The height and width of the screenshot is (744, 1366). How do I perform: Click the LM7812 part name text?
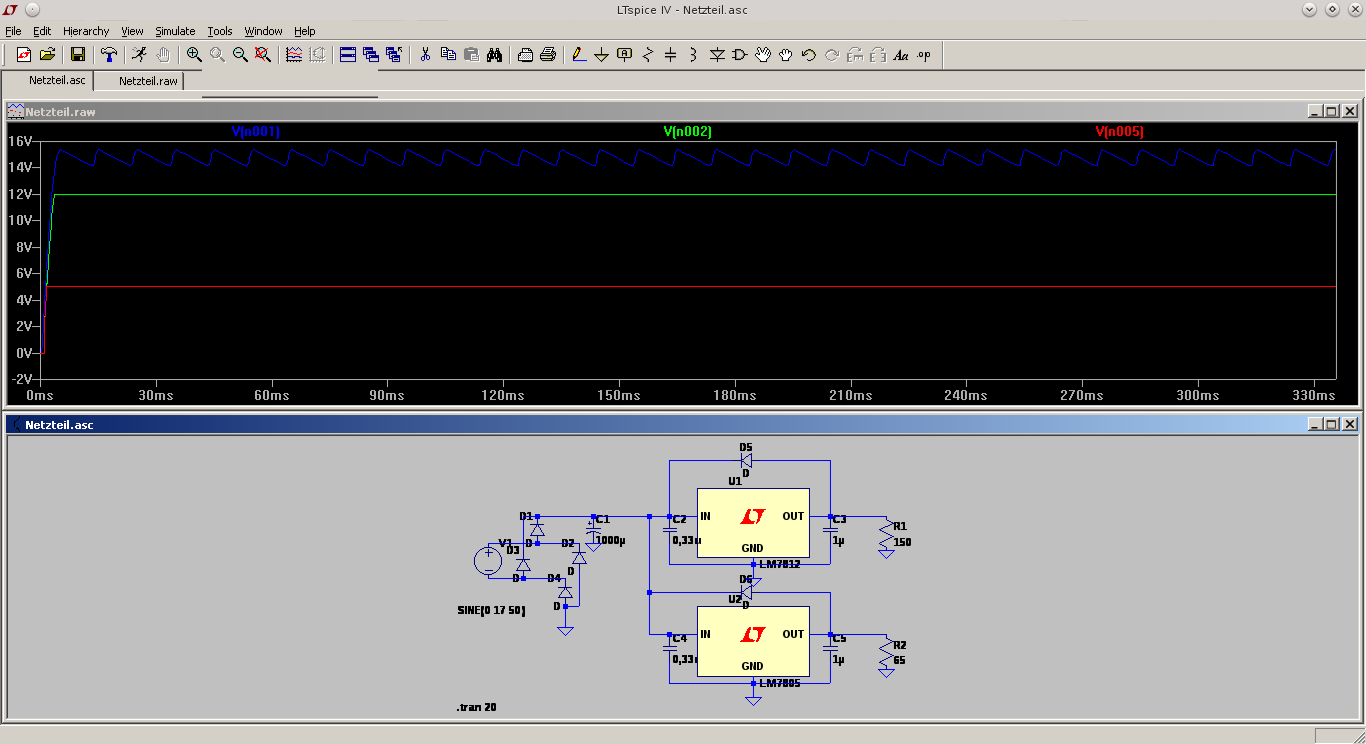(x=780, y=564)
